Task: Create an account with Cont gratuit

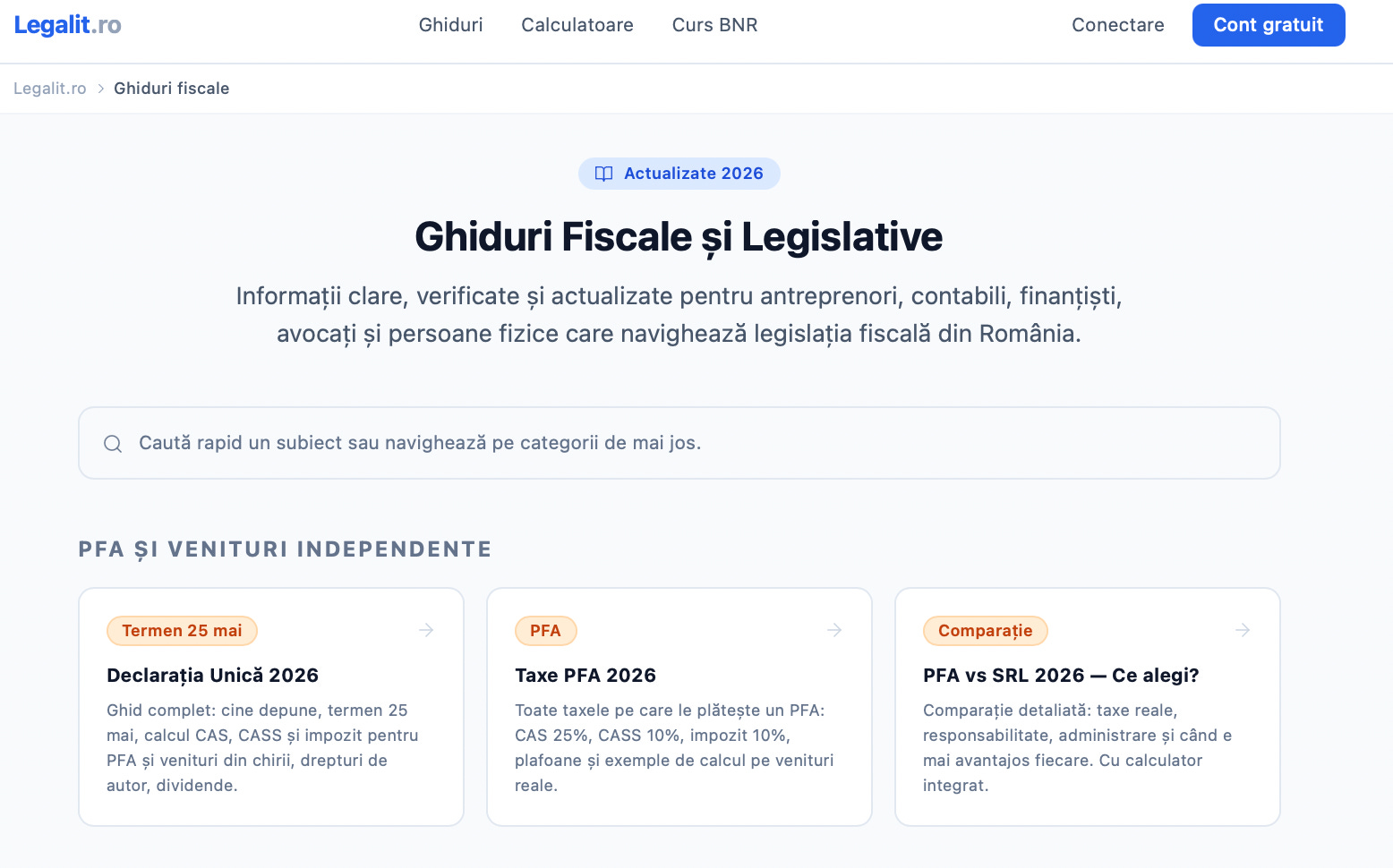Action: tap(1269, 25)
